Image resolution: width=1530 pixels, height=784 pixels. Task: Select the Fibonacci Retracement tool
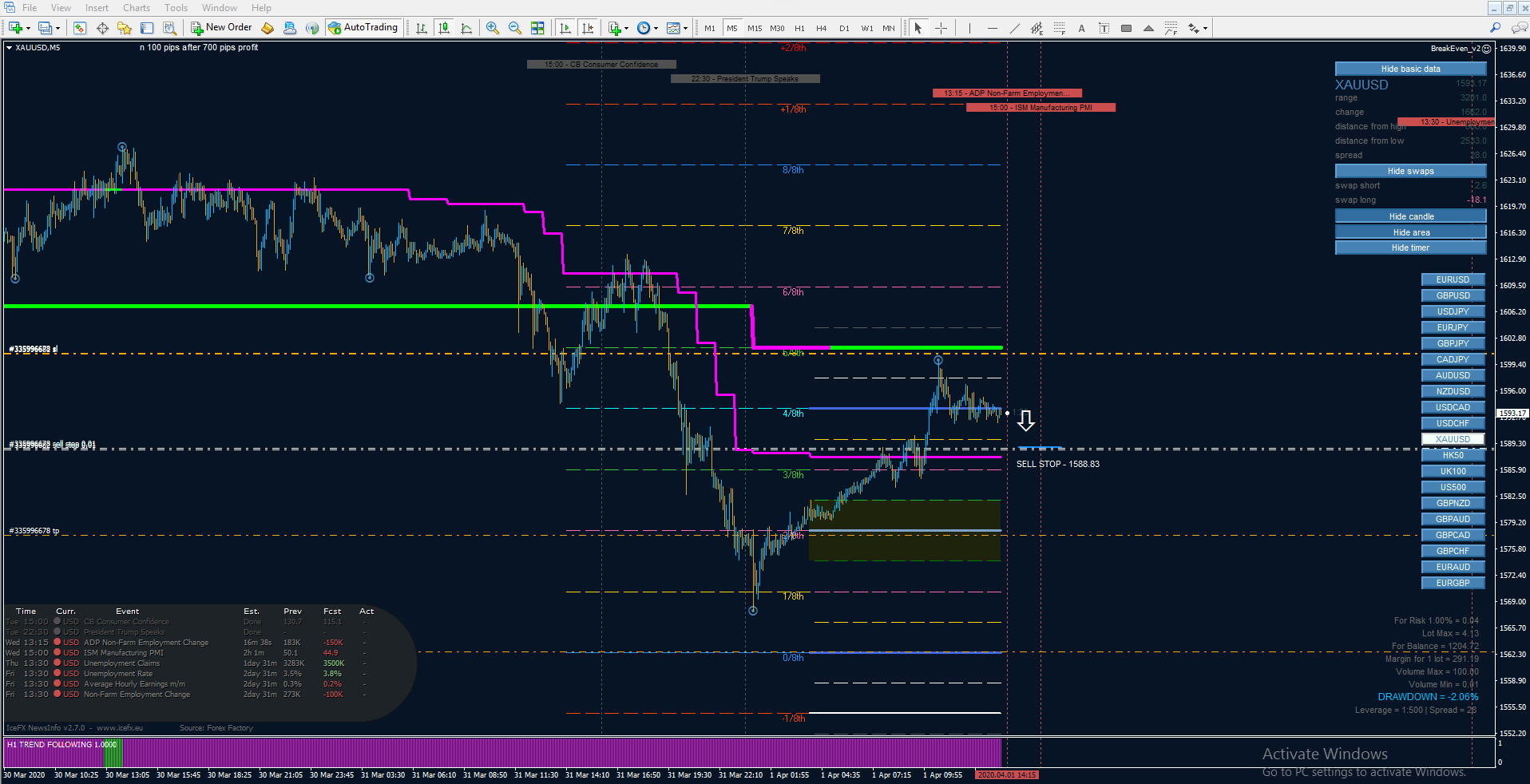[x=1059, y=28]
